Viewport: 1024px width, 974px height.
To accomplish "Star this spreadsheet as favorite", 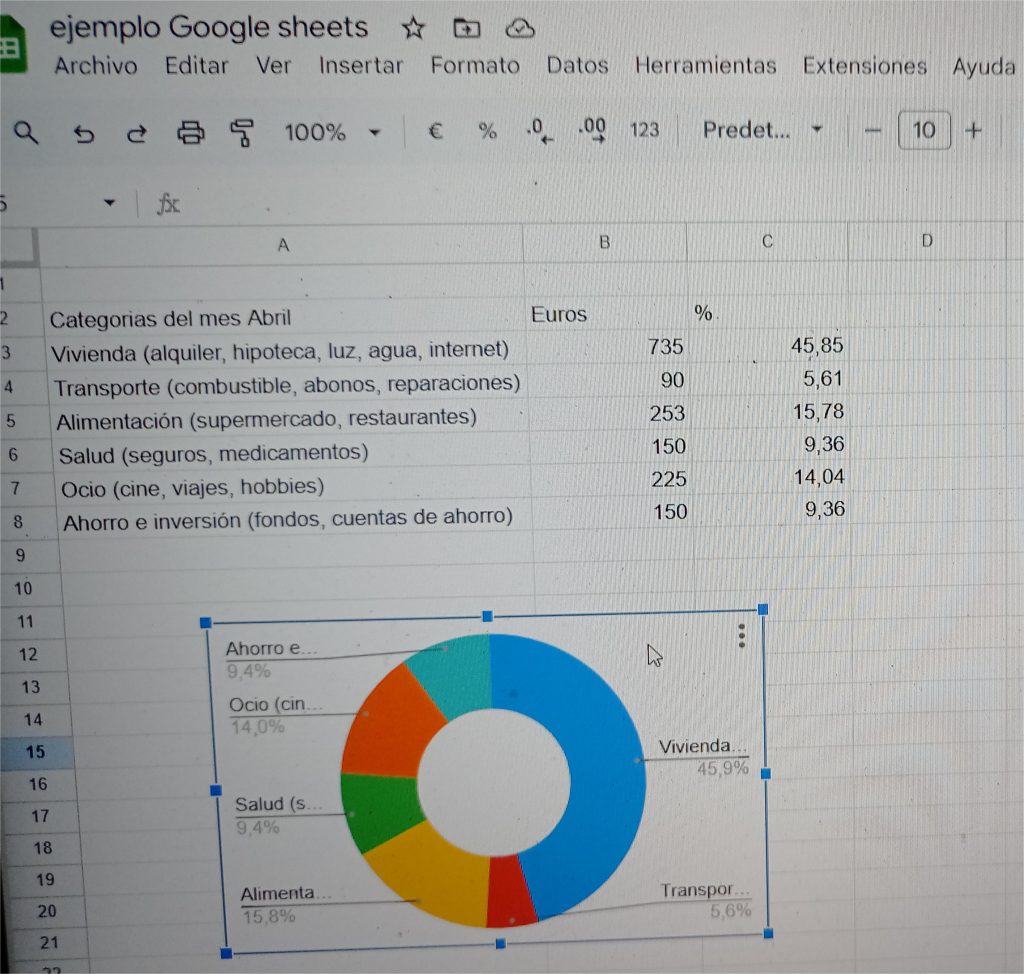I will pyautogui.click(x=412, y=30).
